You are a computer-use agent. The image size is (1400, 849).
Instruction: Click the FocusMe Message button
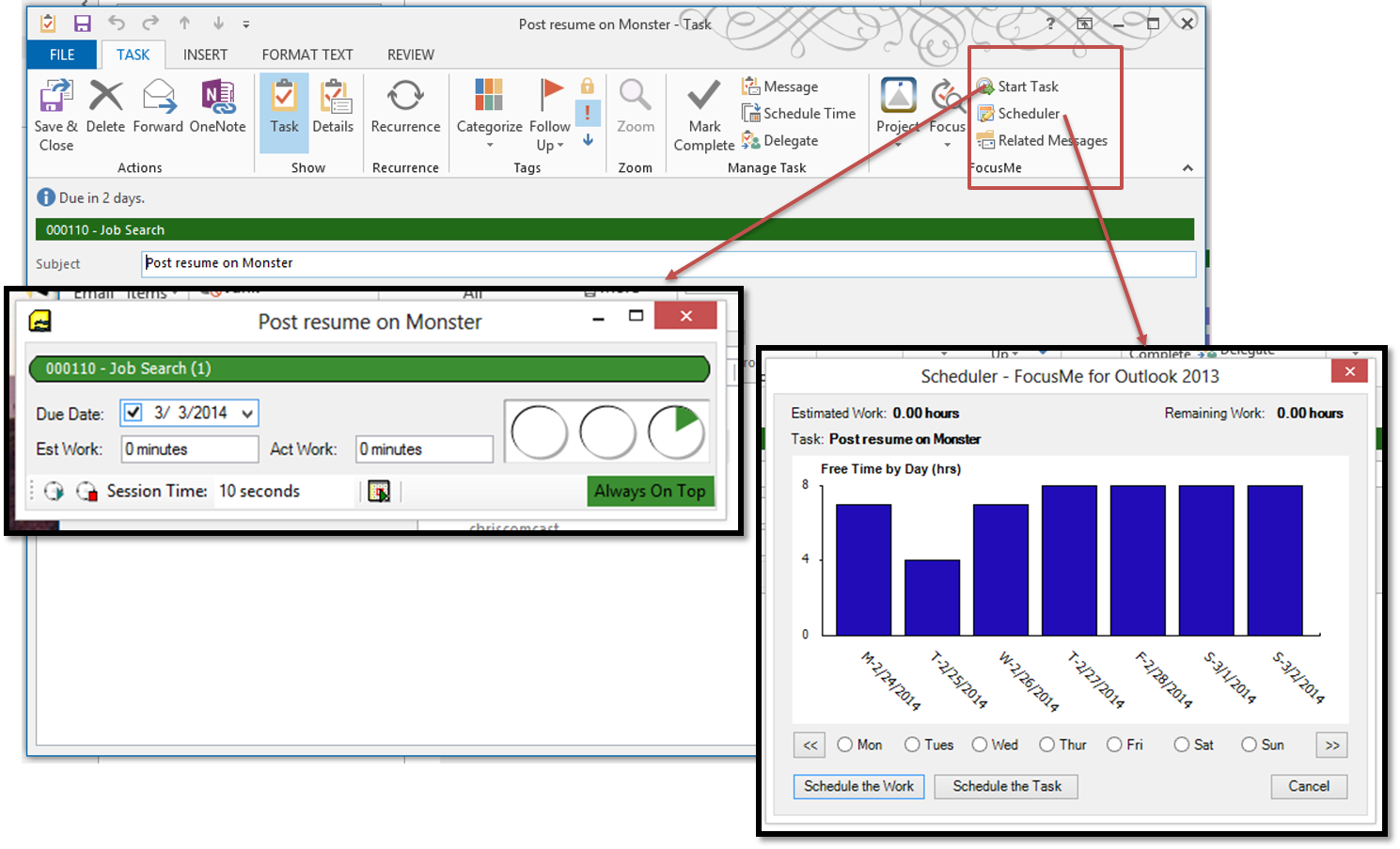[779, 86]
